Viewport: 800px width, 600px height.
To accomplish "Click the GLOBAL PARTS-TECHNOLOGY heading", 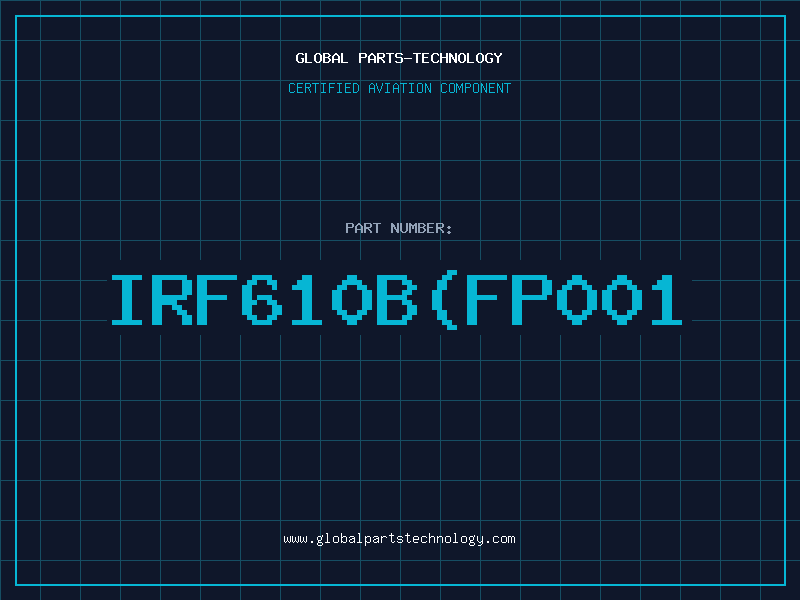I will [x=399, y=58].
